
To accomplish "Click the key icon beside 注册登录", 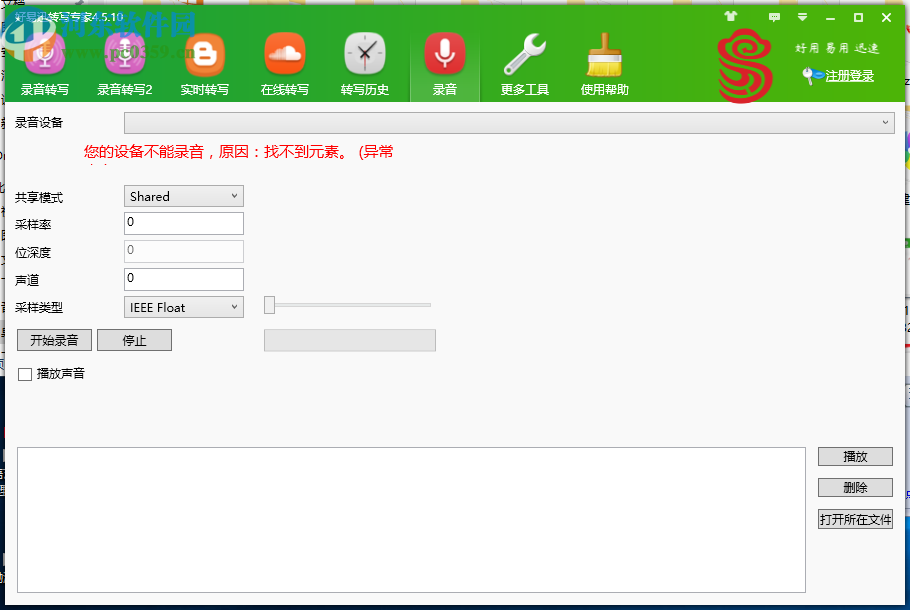I will 812,75.
